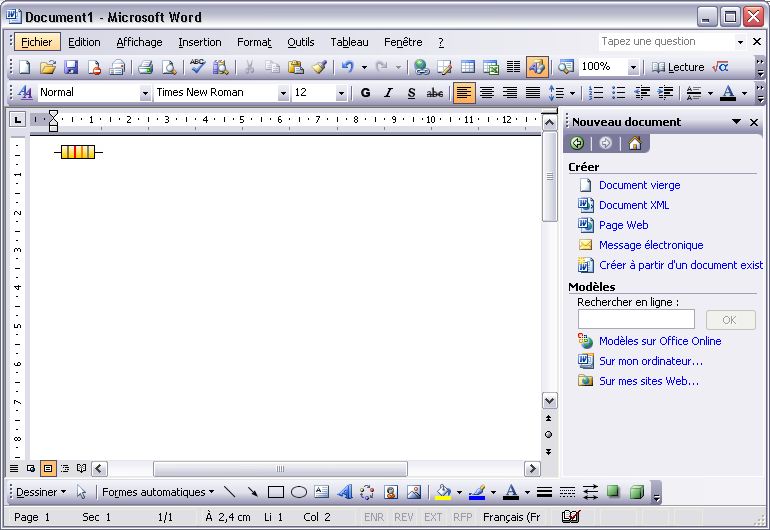The width and height of the screenshot is (770, 530).
Task: Open the Tableau menu
Action: [x=349, y=42]
